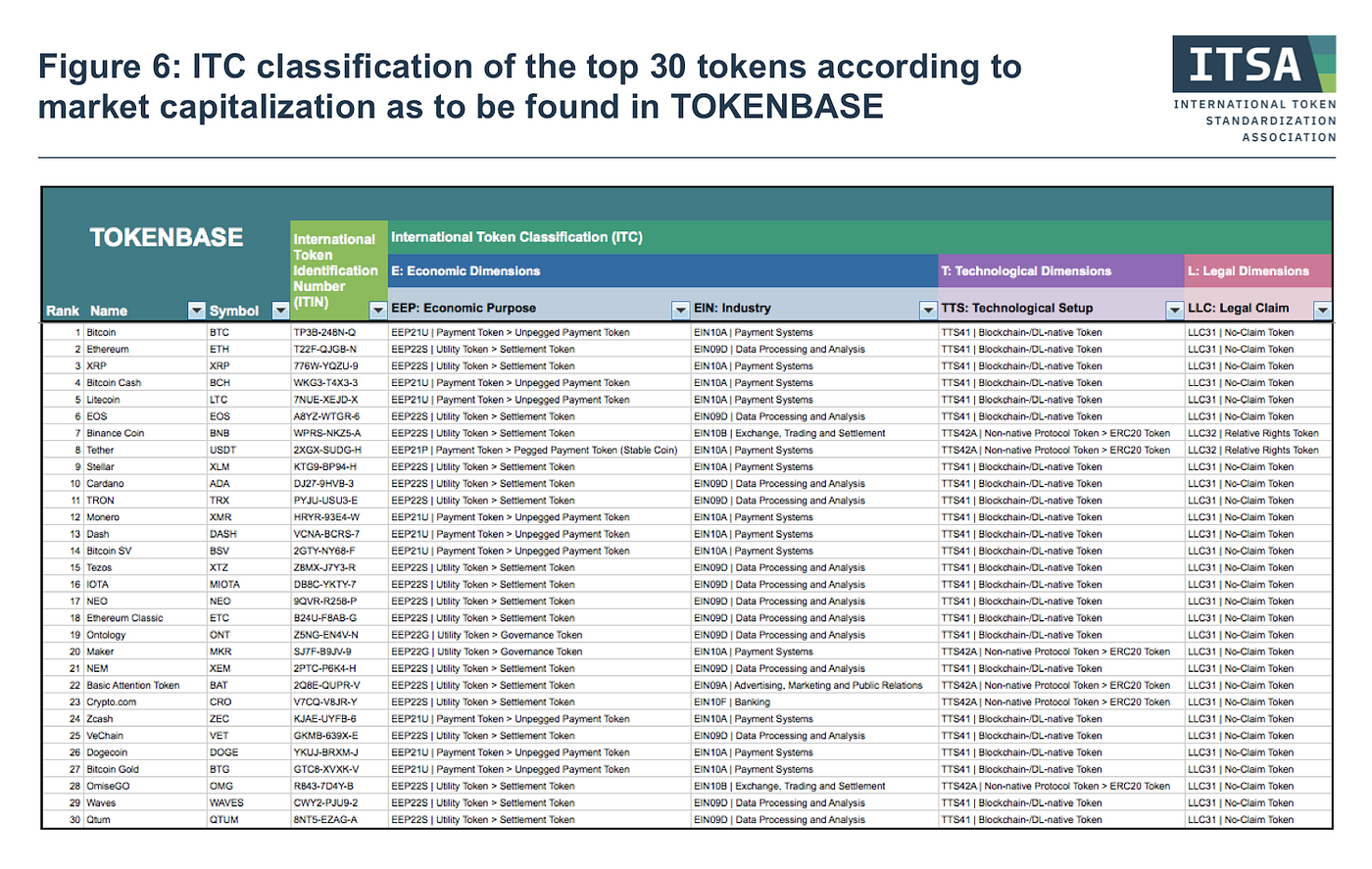
Task: Open the LLC: Legal Claim filter dropdown
Action: (1323, 310)
